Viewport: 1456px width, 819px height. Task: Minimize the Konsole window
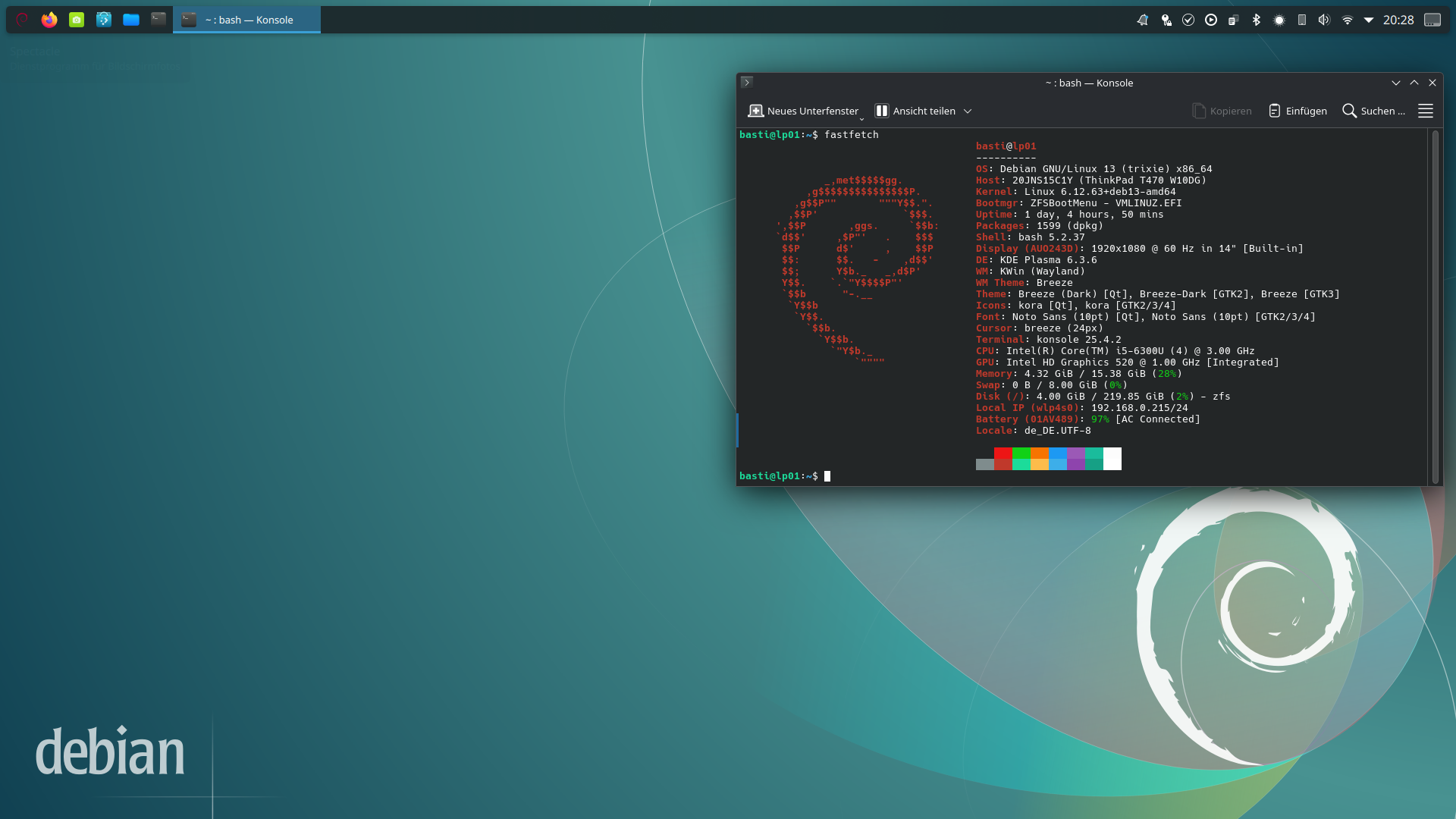tap(1396, 83)
